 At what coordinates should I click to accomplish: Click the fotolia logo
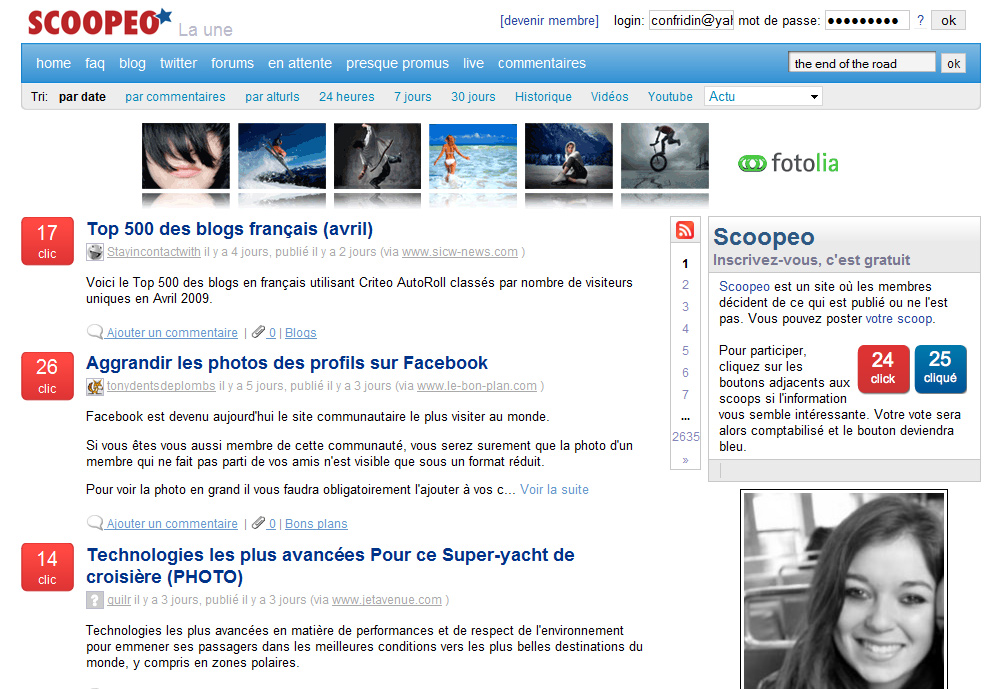(x=788, y=163)
